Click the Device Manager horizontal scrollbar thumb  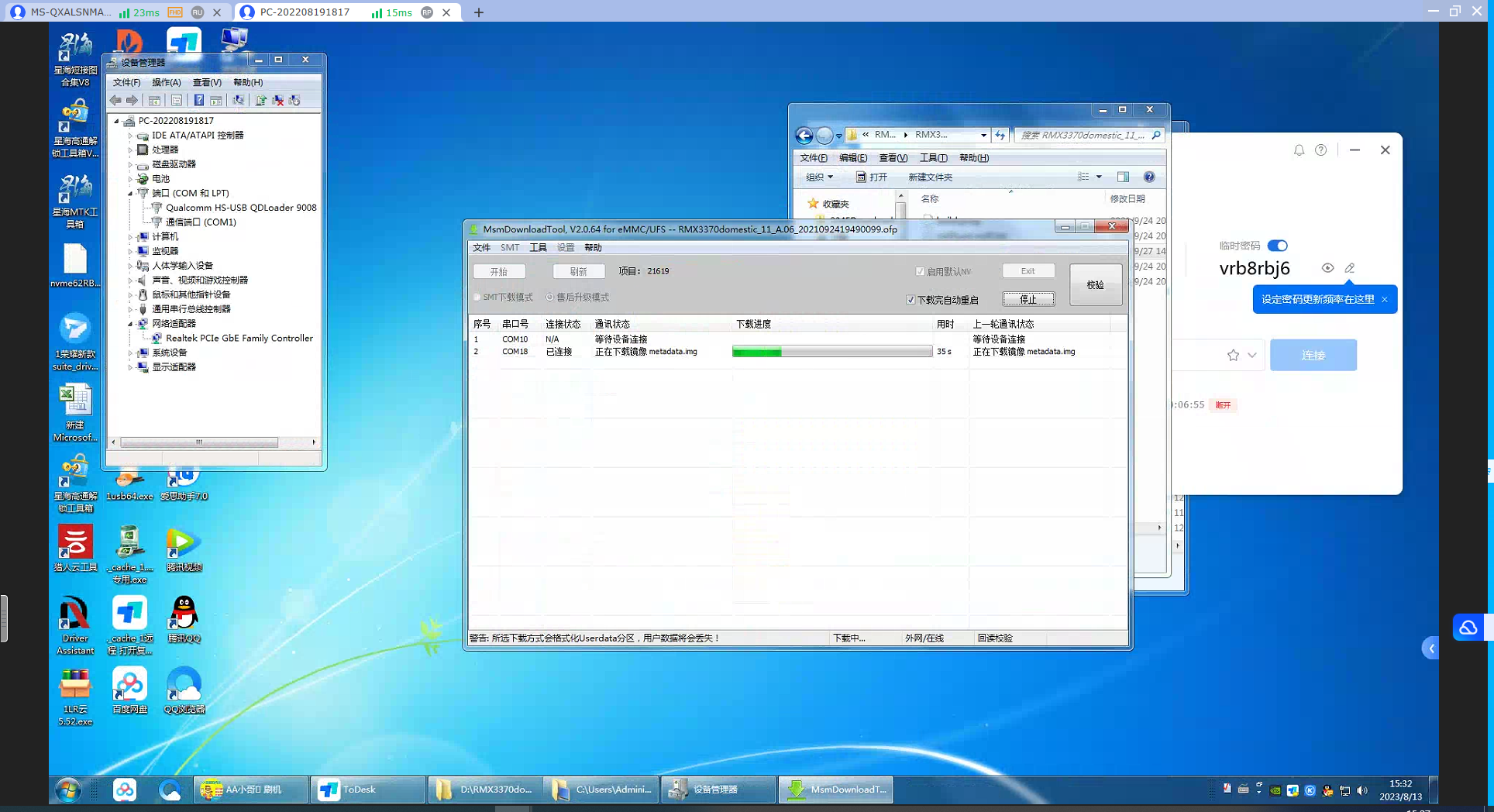pos(199,442)
